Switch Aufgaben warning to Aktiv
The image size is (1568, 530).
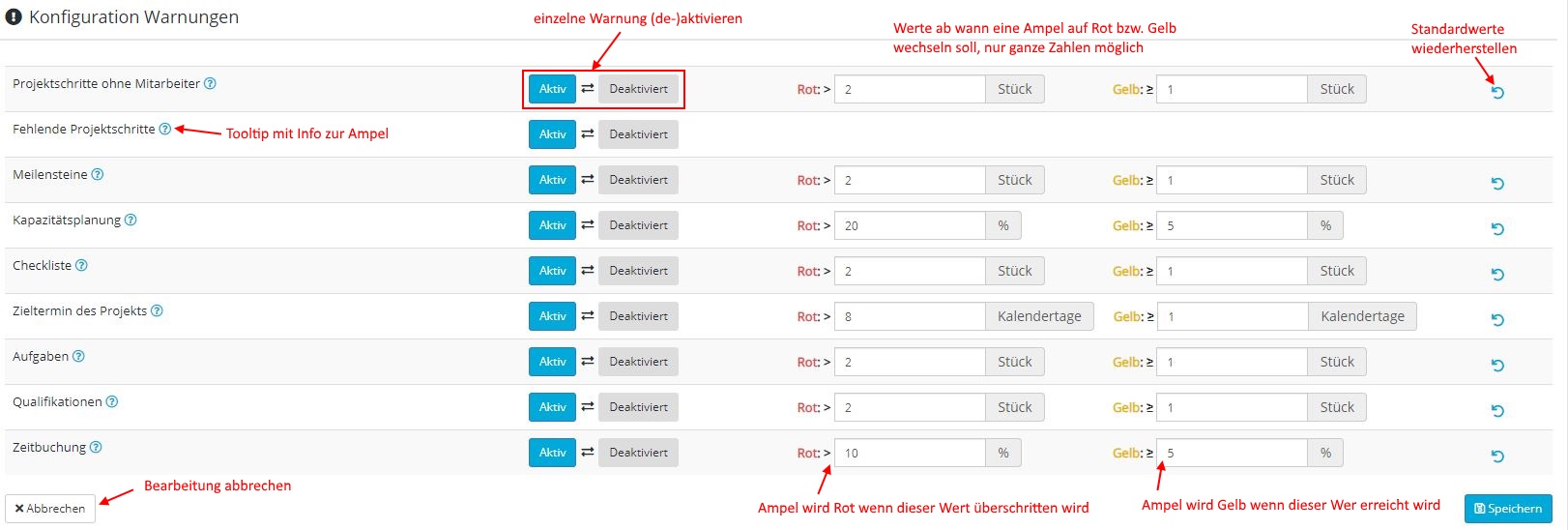click(552, 362)
